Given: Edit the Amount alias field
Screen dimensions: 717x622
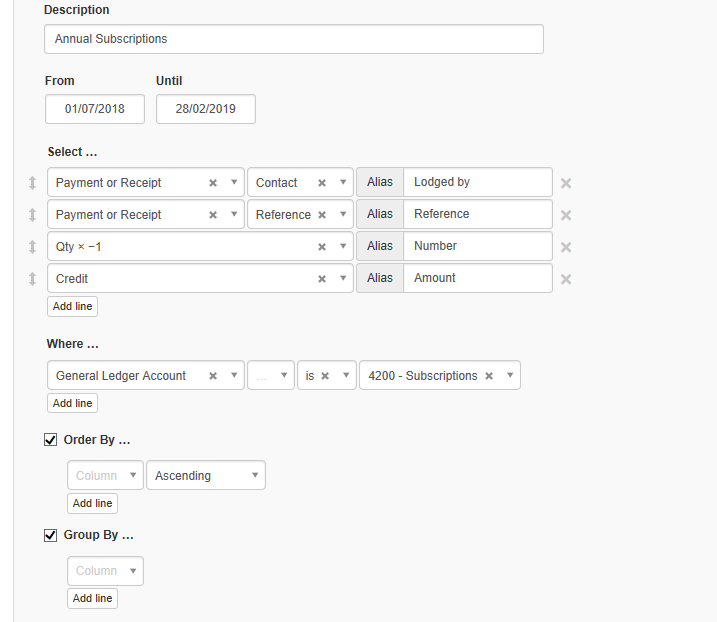Looking at the screenshot, I should [478, 278].
